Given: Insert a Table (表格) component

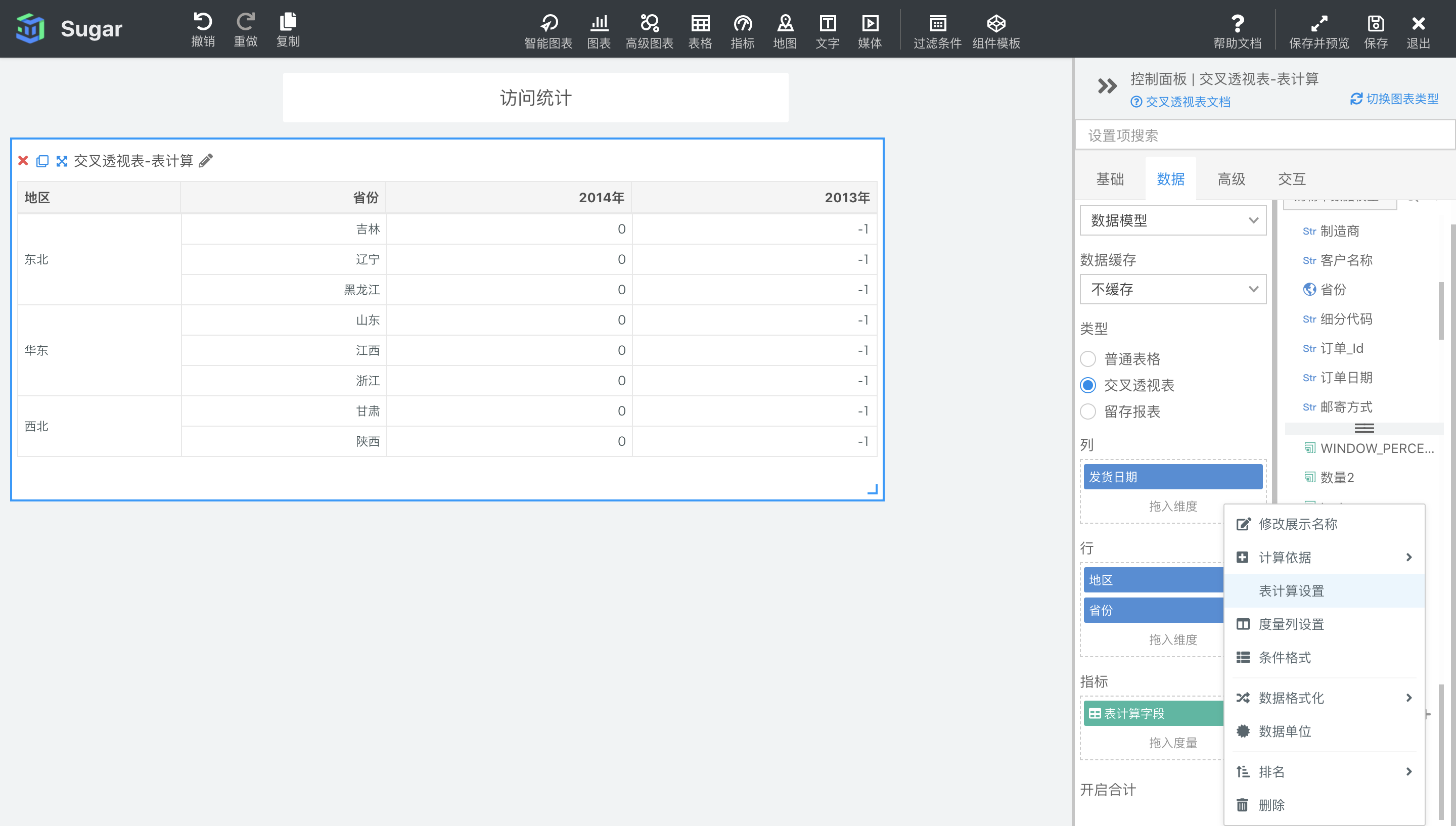Looking at the screenshot, I should click(700, 31).
